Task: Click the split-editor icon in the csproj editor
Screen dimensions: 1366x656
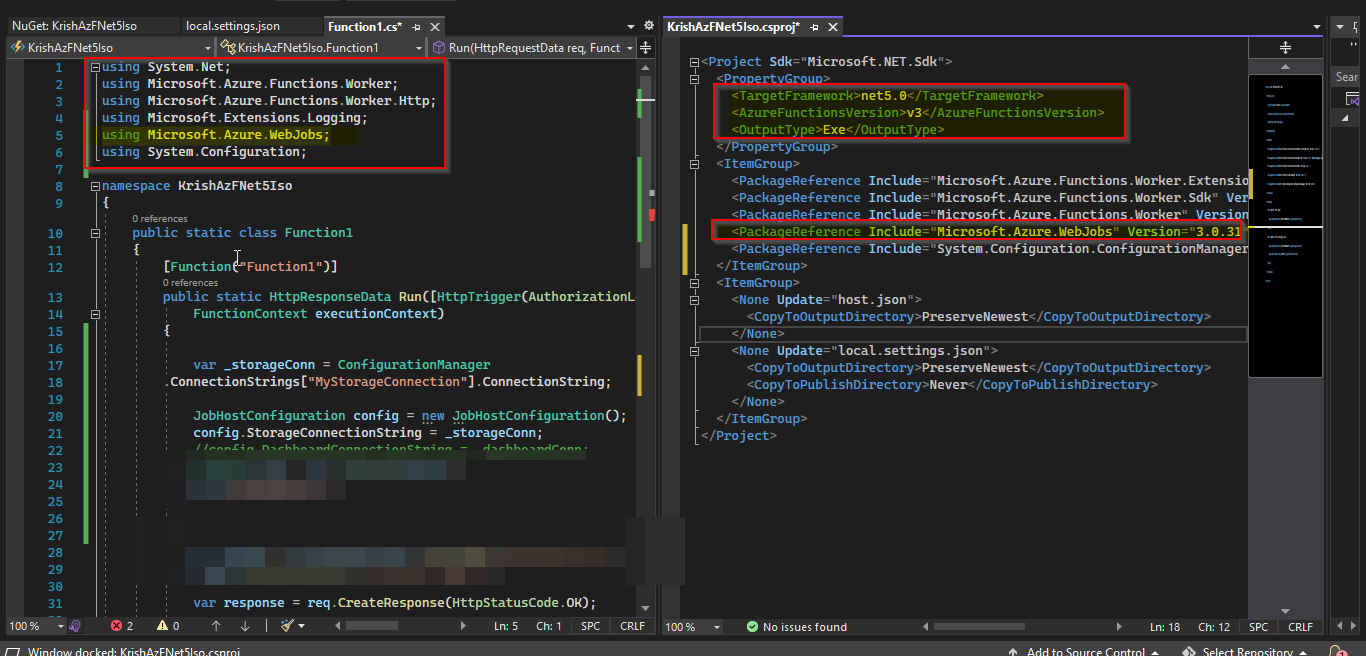Action: (x=1286, y=48)
